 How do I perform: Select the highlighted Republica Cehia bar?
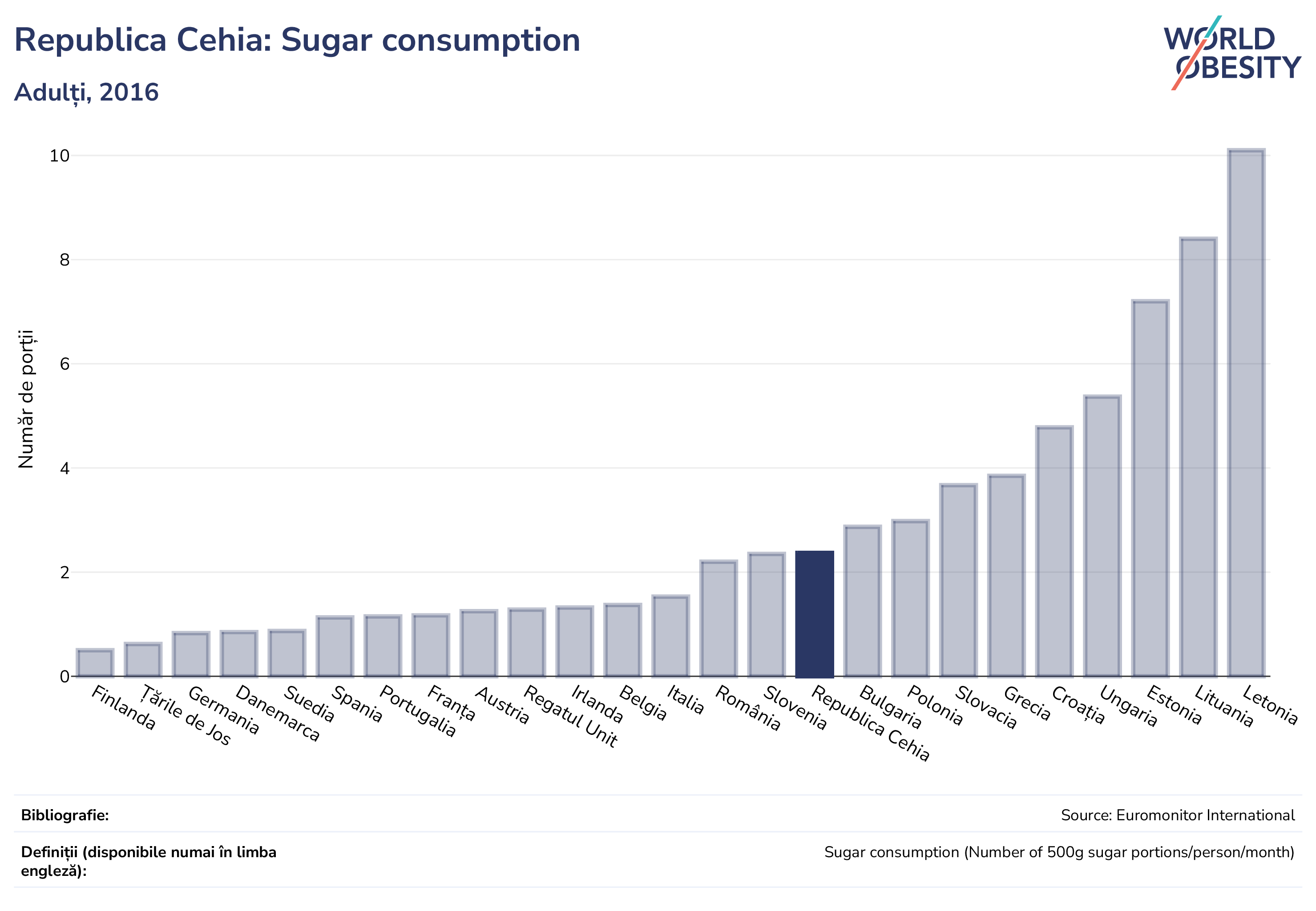pos(815,614)
